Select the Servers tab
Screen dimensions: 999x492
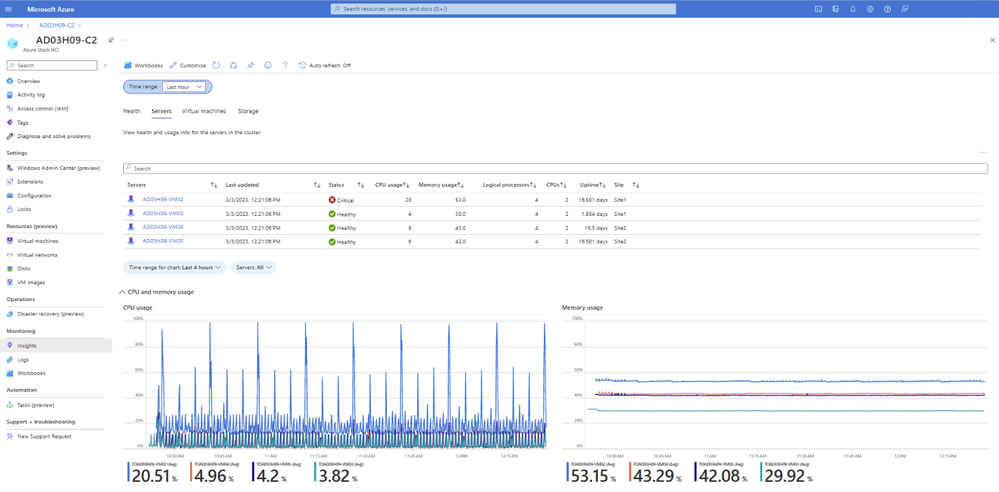coord(161,111)
